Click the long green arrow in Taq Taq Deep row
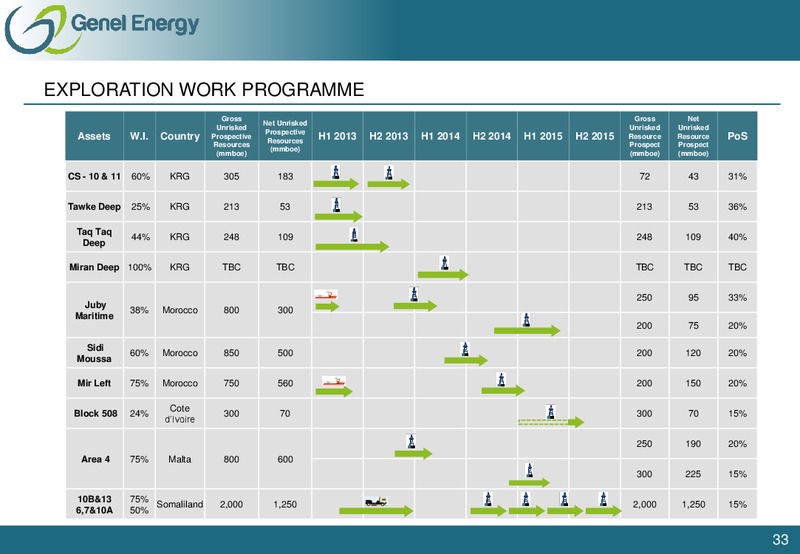Viewport: 800px width, 554px height. tap(352, 247)
